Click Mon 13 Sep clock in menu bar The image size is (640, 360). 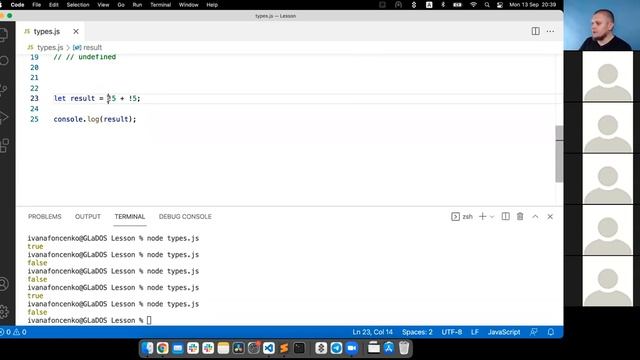tap(532, 5)
